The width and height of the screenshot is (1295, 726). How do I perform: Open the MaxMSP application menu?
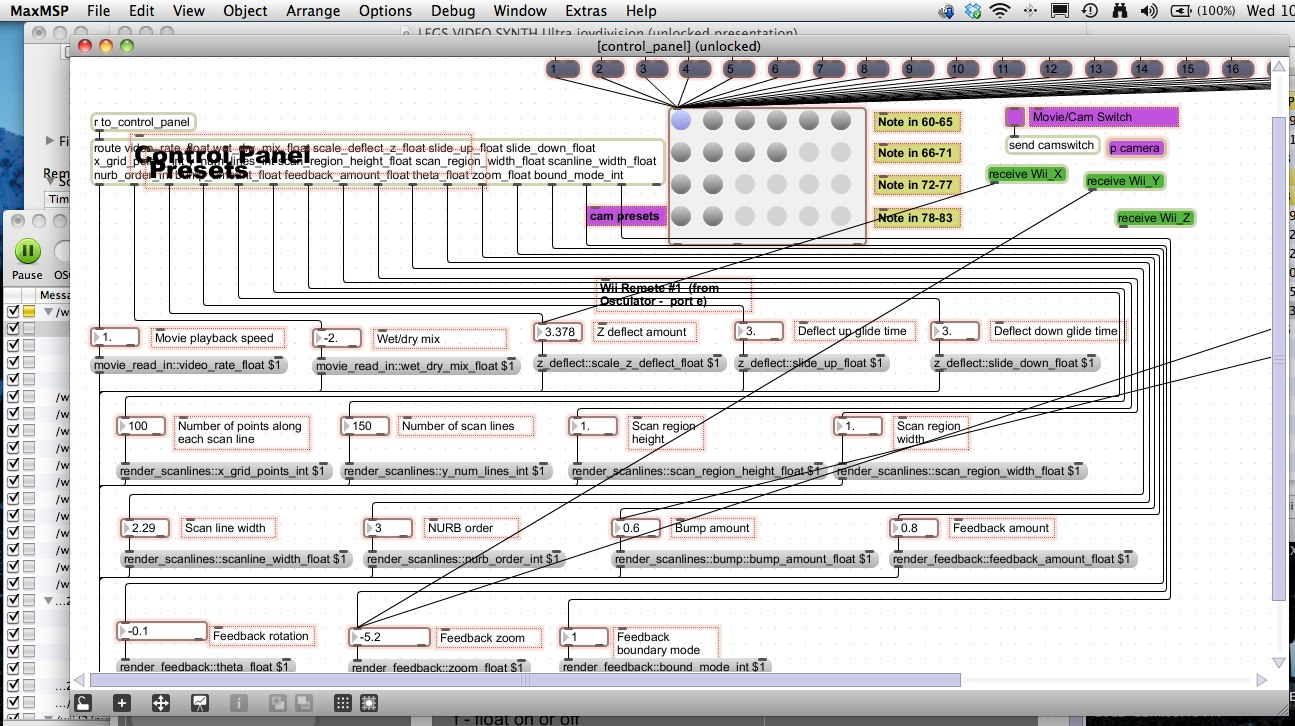coord(38,11)
